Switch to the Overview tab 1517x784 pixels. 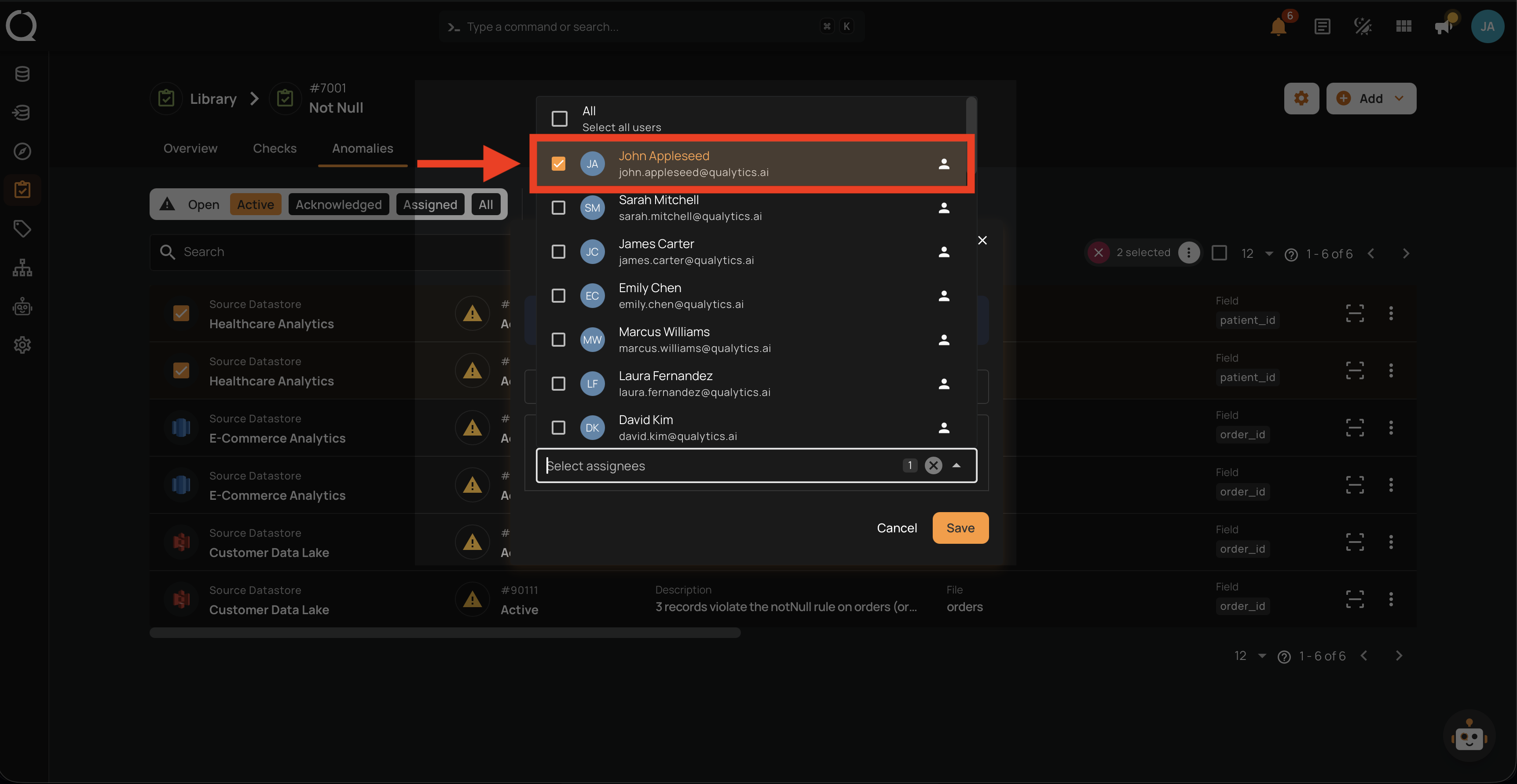pos(190,148)
